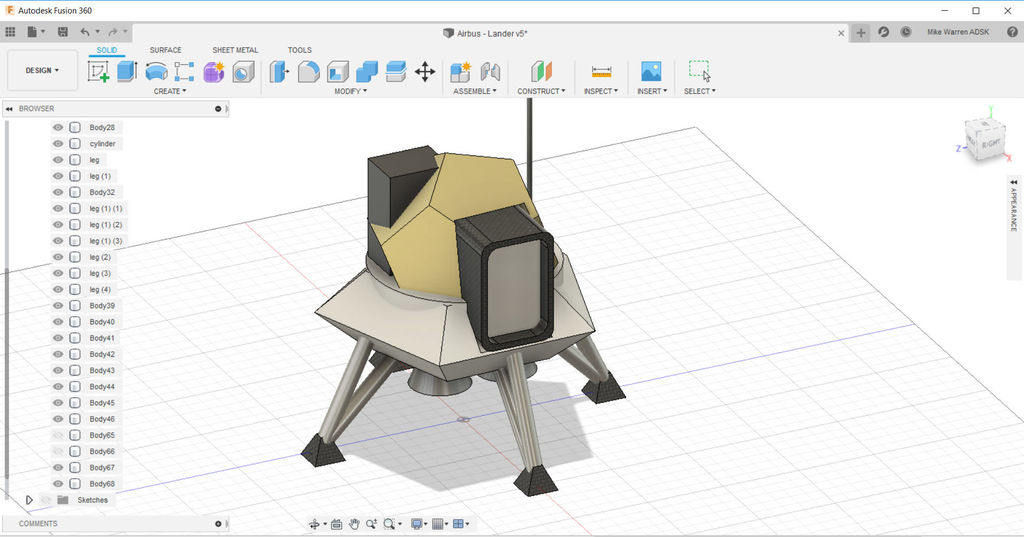This screenshot has width=1024, height=537.
Task: Expand the COMMENTS panel
Action: tap(218, 524)
